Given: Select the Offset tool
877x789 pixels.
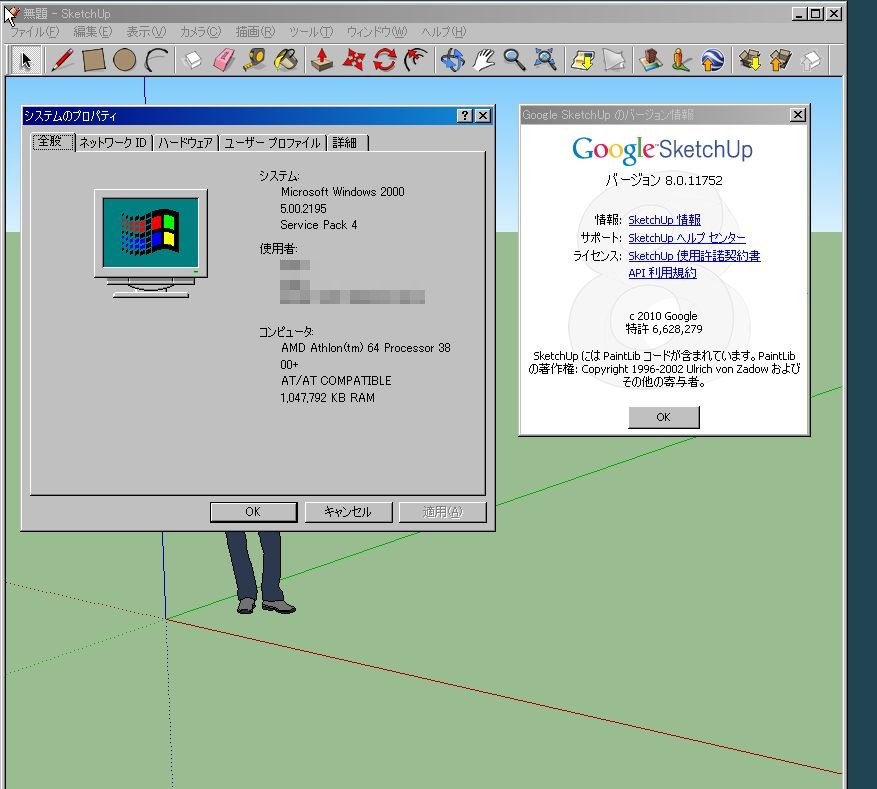Looking at the screenshot, I should [416, 60].
